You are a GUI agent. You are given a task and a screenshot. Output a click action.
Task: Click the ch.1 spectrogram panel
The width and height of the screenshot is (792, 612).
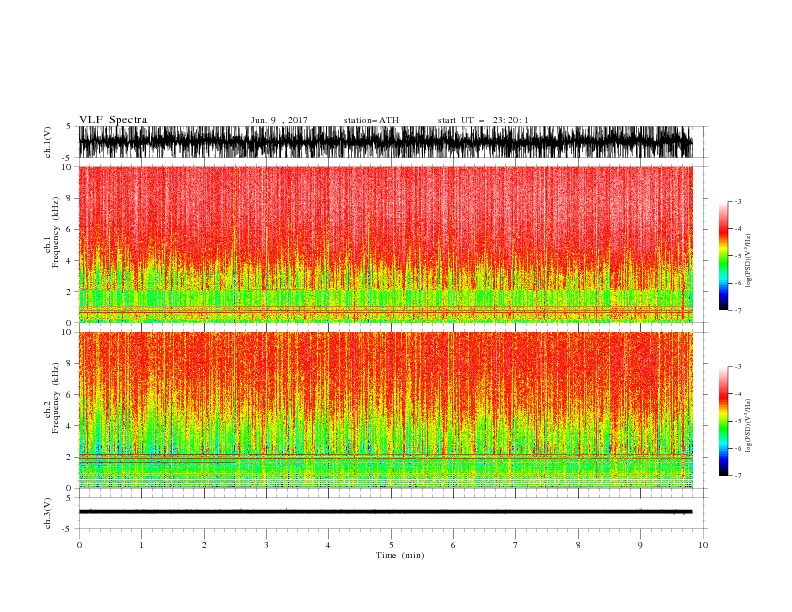click(x=385, y=244)
